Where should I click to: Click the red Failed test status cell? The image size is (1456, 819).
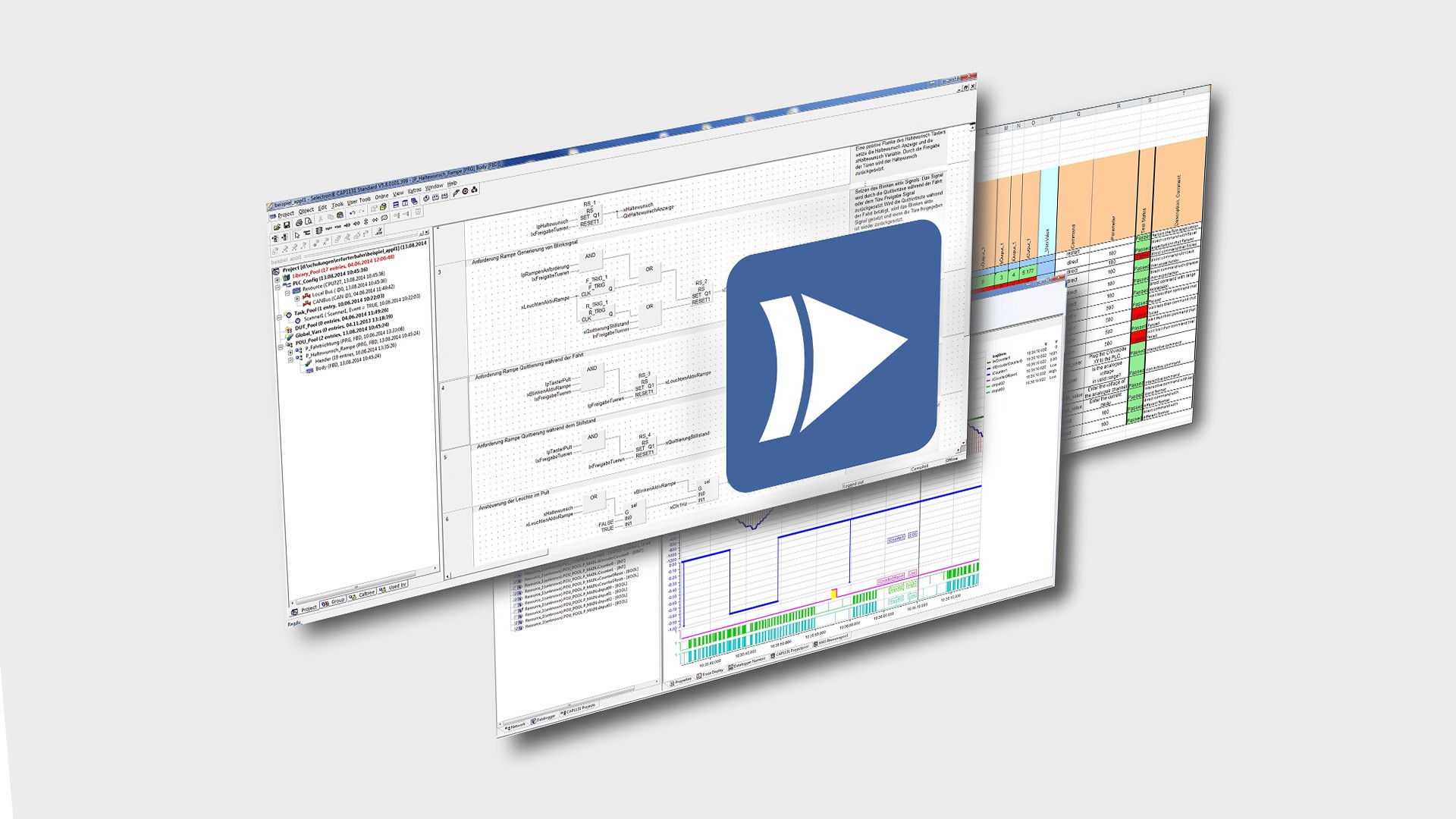[x=1139, y=312]
